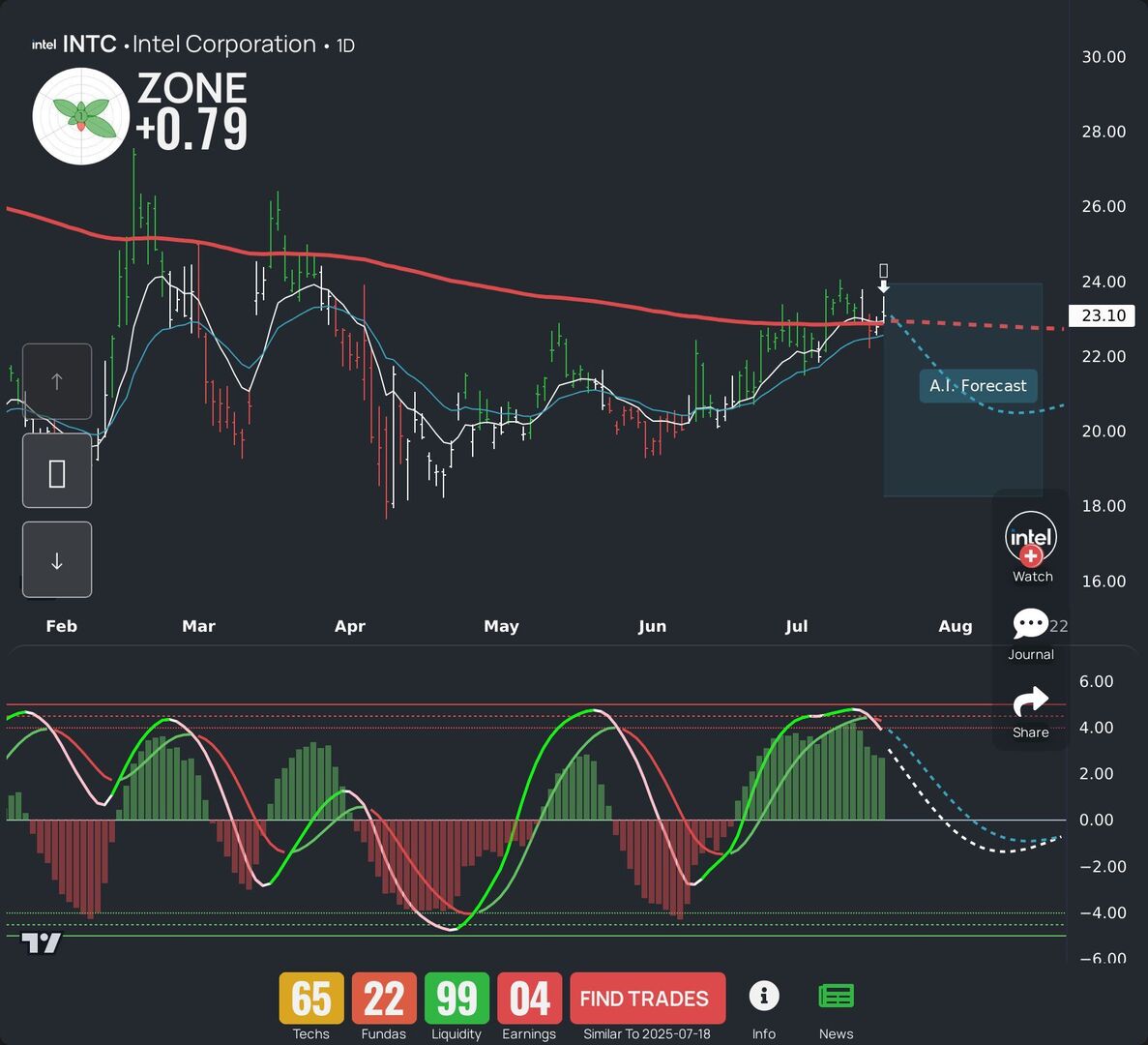
Task: Share this INTC chart
Action: coord(1030,702)
